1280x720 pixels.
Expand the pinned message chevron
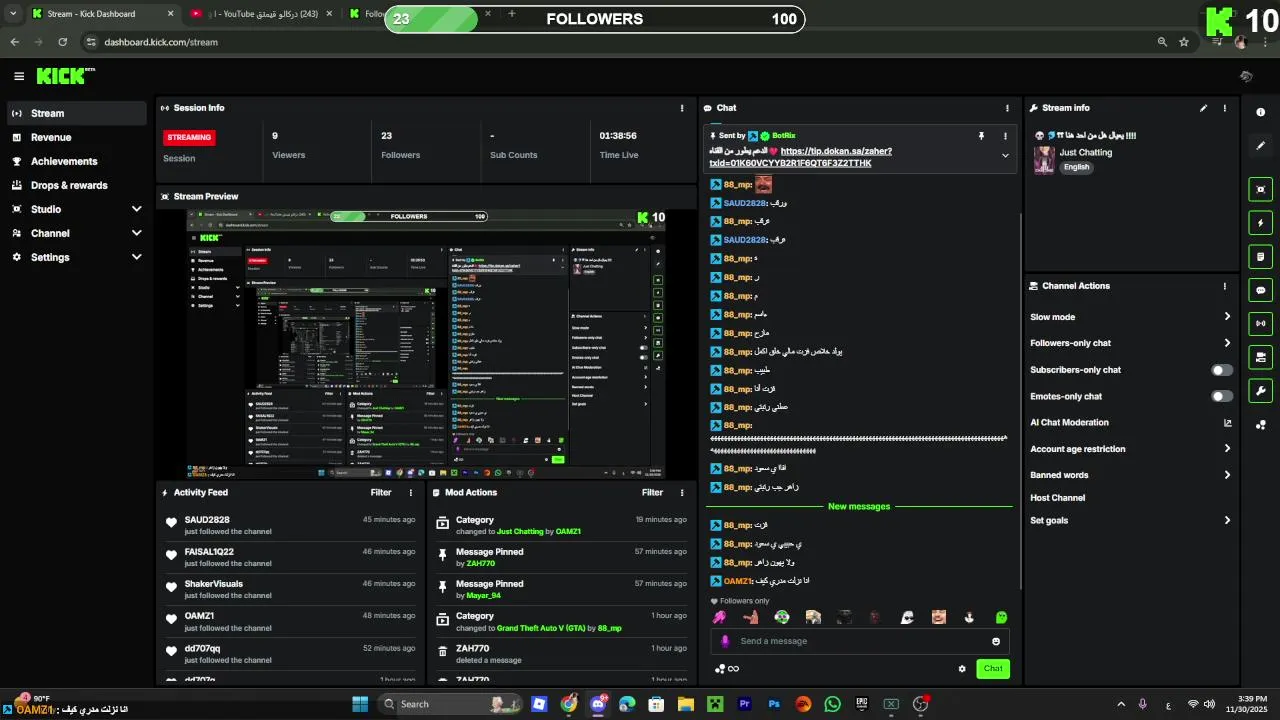click(1005, 155)
